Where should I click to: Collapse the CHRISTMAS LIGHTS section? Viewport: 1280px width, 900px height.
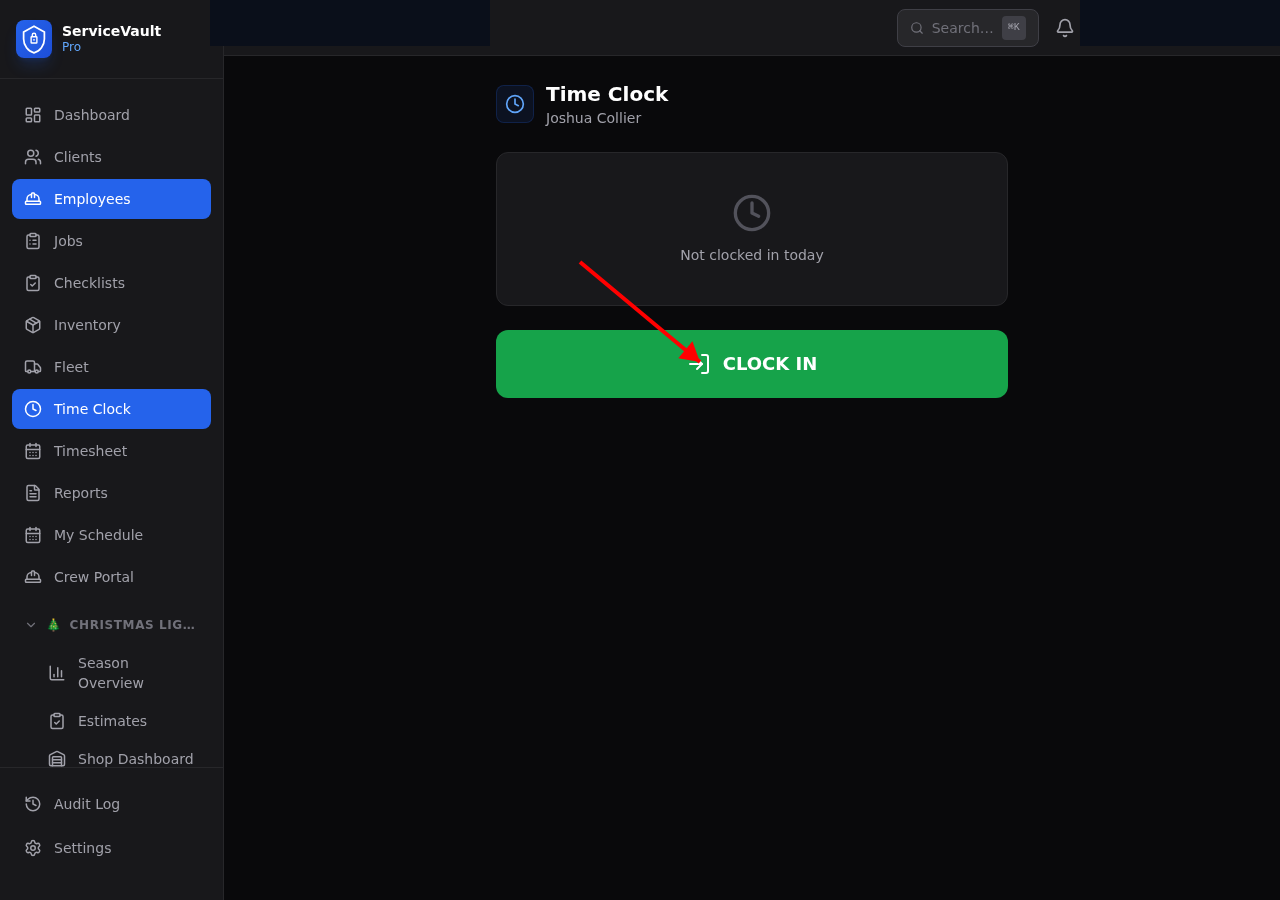point(30,624)
